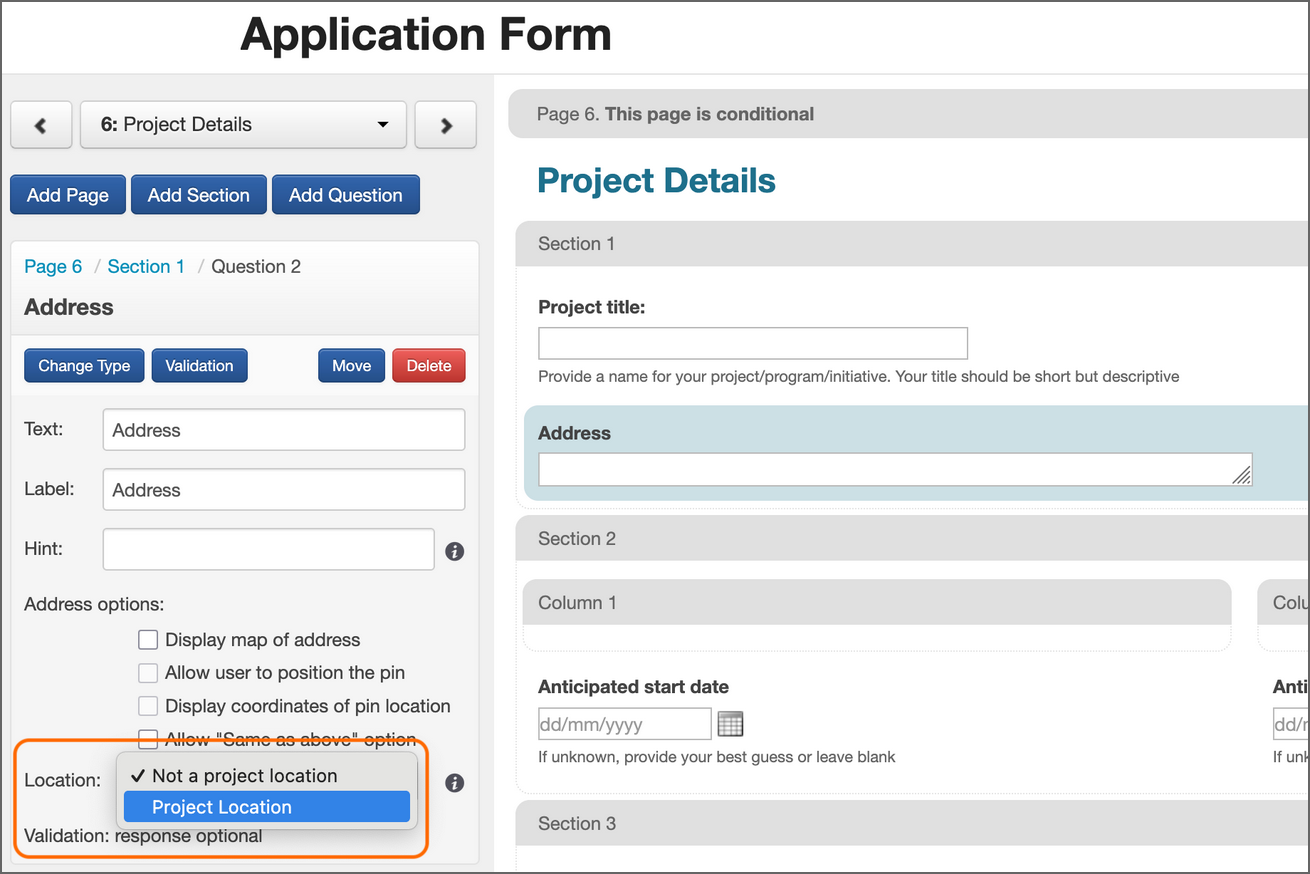Screen dimensions: 1310x874
Task: Click the Location info icon
Action: click(x=454, y=783)
